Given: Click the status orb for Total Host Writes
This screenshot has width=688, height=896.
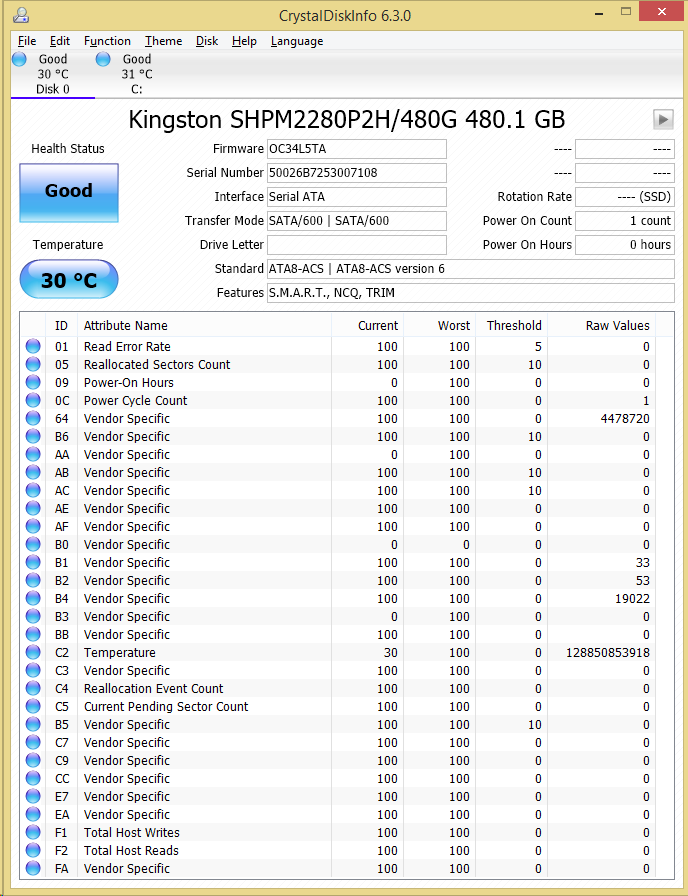Looking at the screenshot, I should point(34,833).
